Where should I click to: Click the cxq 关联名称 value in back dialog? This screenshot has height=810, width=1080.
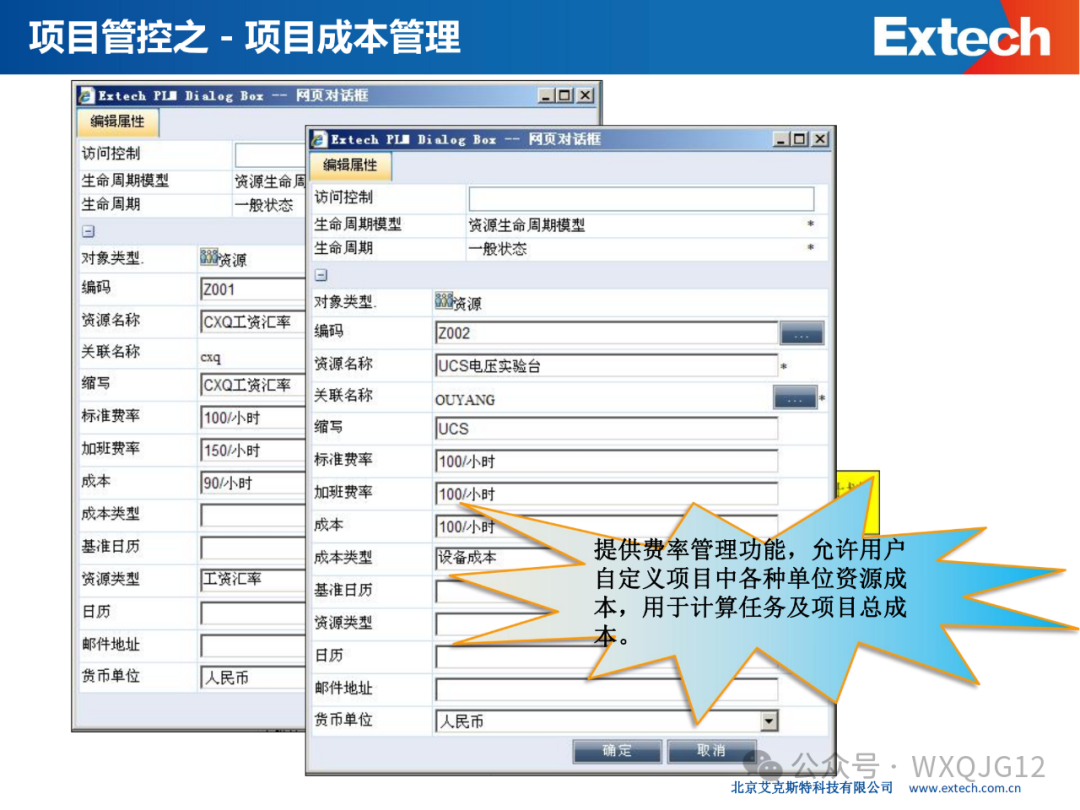211,357
